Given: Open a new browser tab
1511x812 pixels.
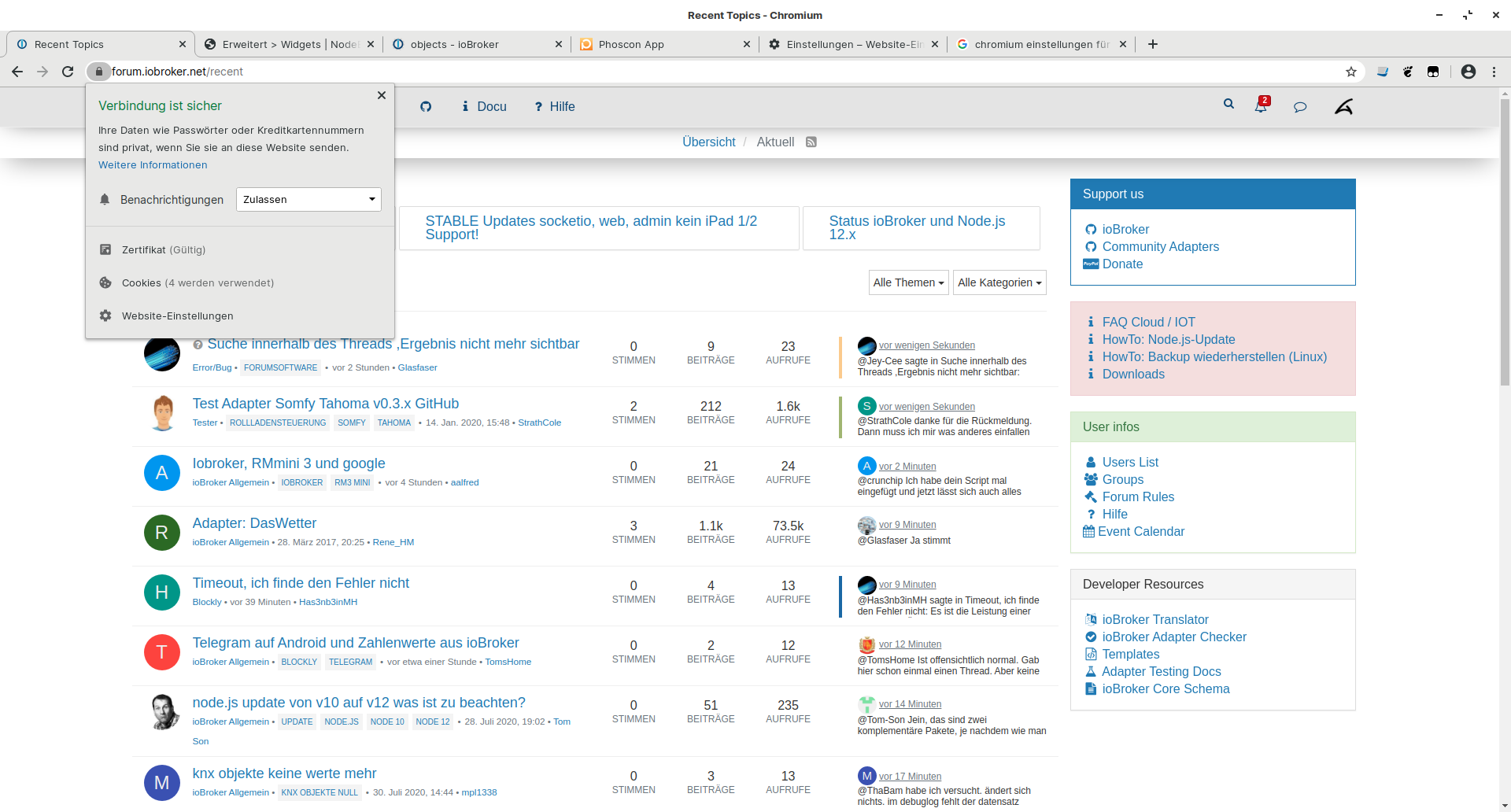Looking at the screenshot, I should (x=1153, y=44).
